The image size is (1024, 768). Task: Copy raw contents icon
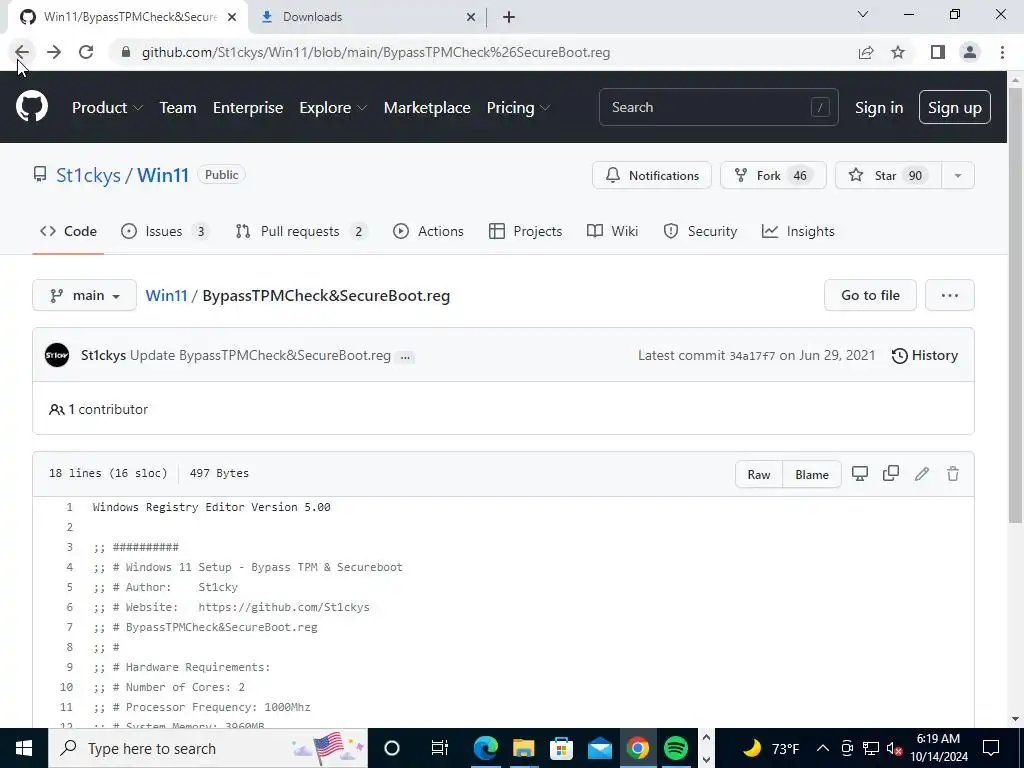(x=891, y=474)
